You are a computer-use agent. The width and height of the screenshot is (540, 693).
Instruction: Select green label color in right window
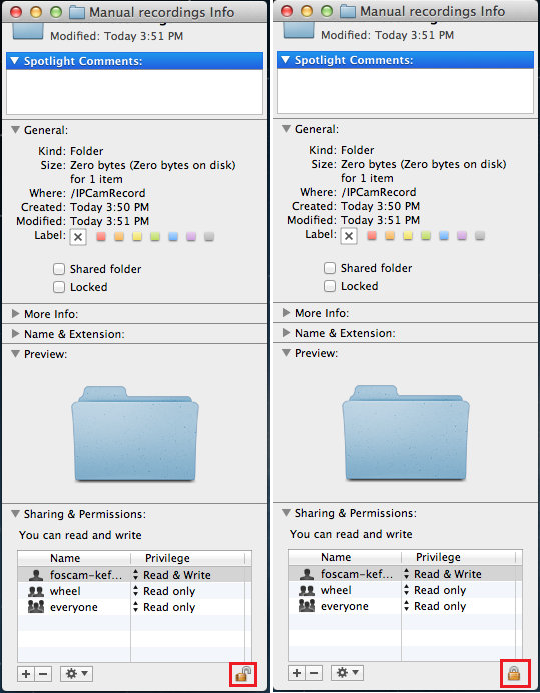click(426, 236)
